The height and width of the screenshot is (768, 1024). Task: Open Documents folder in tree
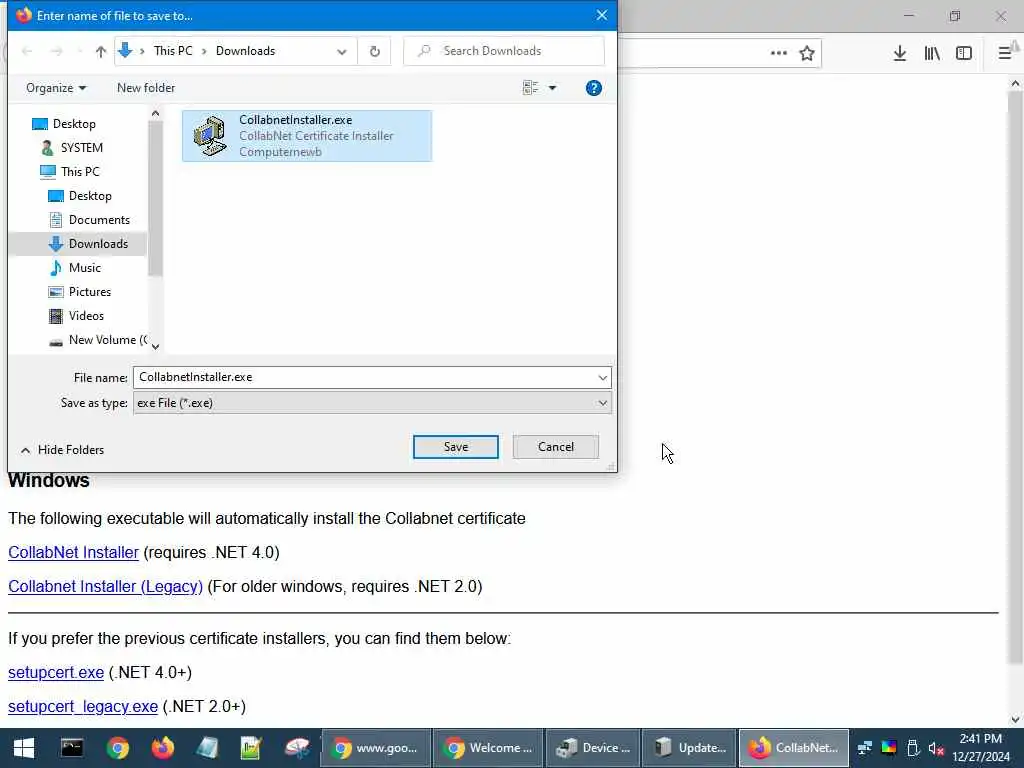tap(89, 220)
